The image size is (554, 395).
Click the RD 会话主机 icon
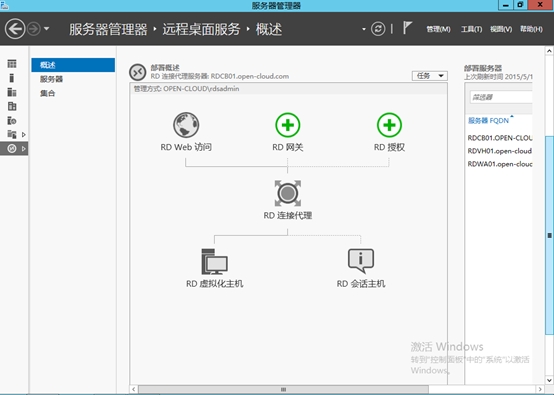361,261
